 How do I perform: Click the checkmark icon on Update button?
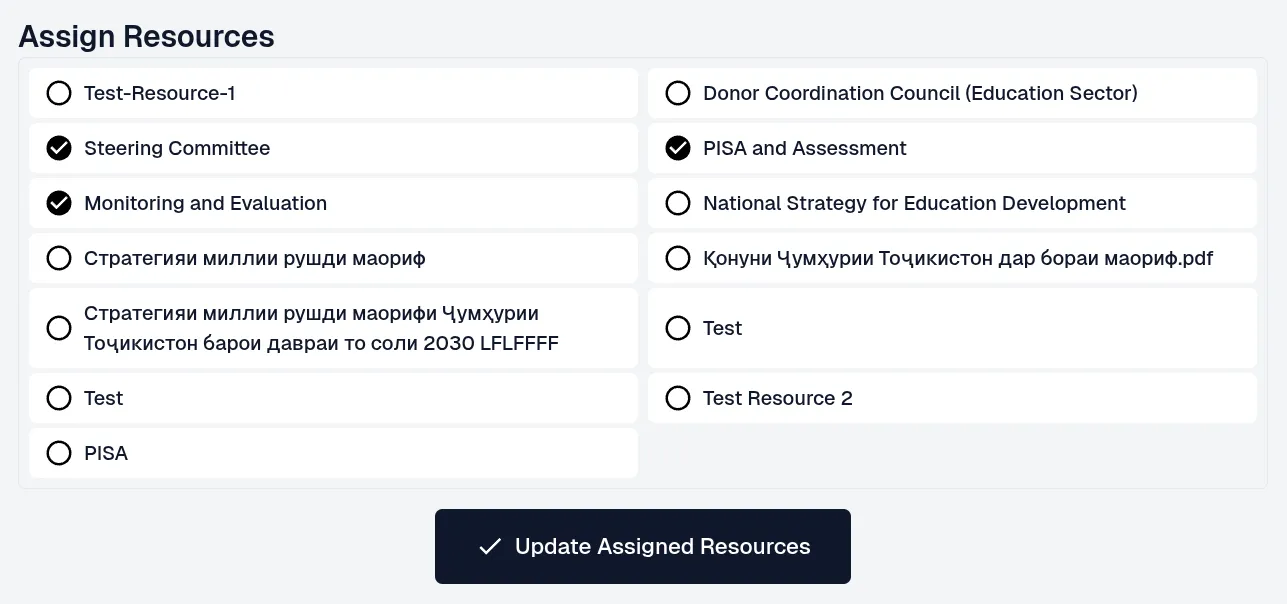(490, 546)
